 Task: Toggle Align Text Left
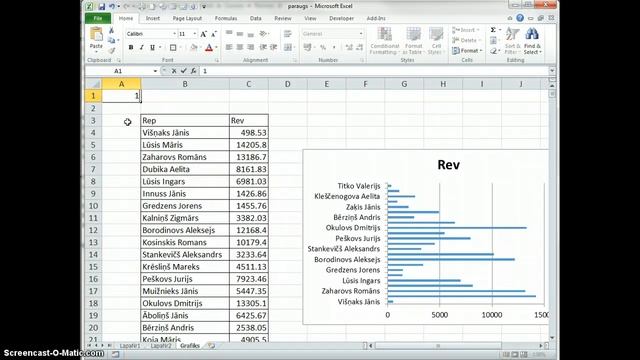(229, 48)
